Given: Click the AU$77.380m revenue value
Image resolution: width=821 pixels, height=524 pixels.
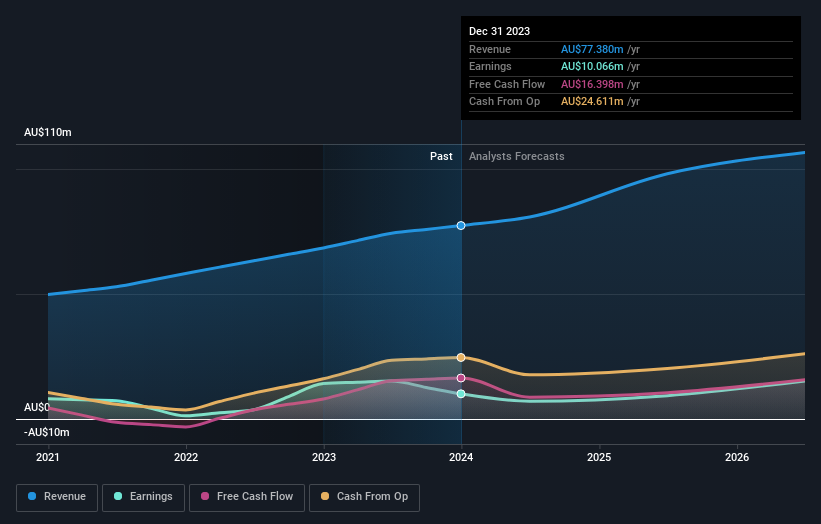Looking at the screenshot, I should click(x=592, y=49).
